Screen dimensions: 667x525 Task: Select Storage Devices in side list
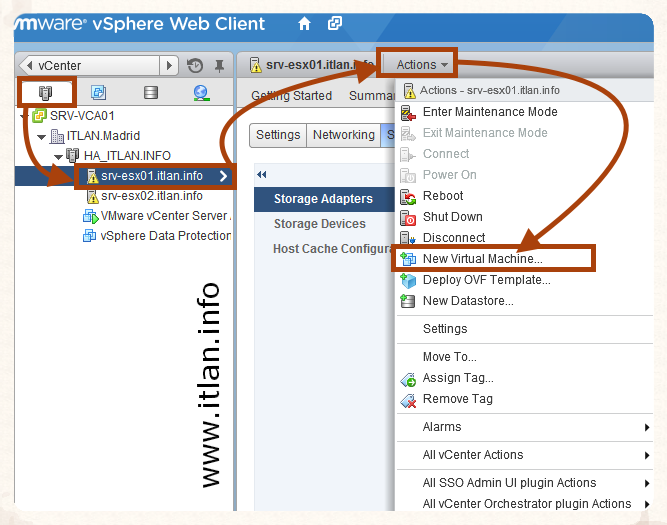point(319,224)
